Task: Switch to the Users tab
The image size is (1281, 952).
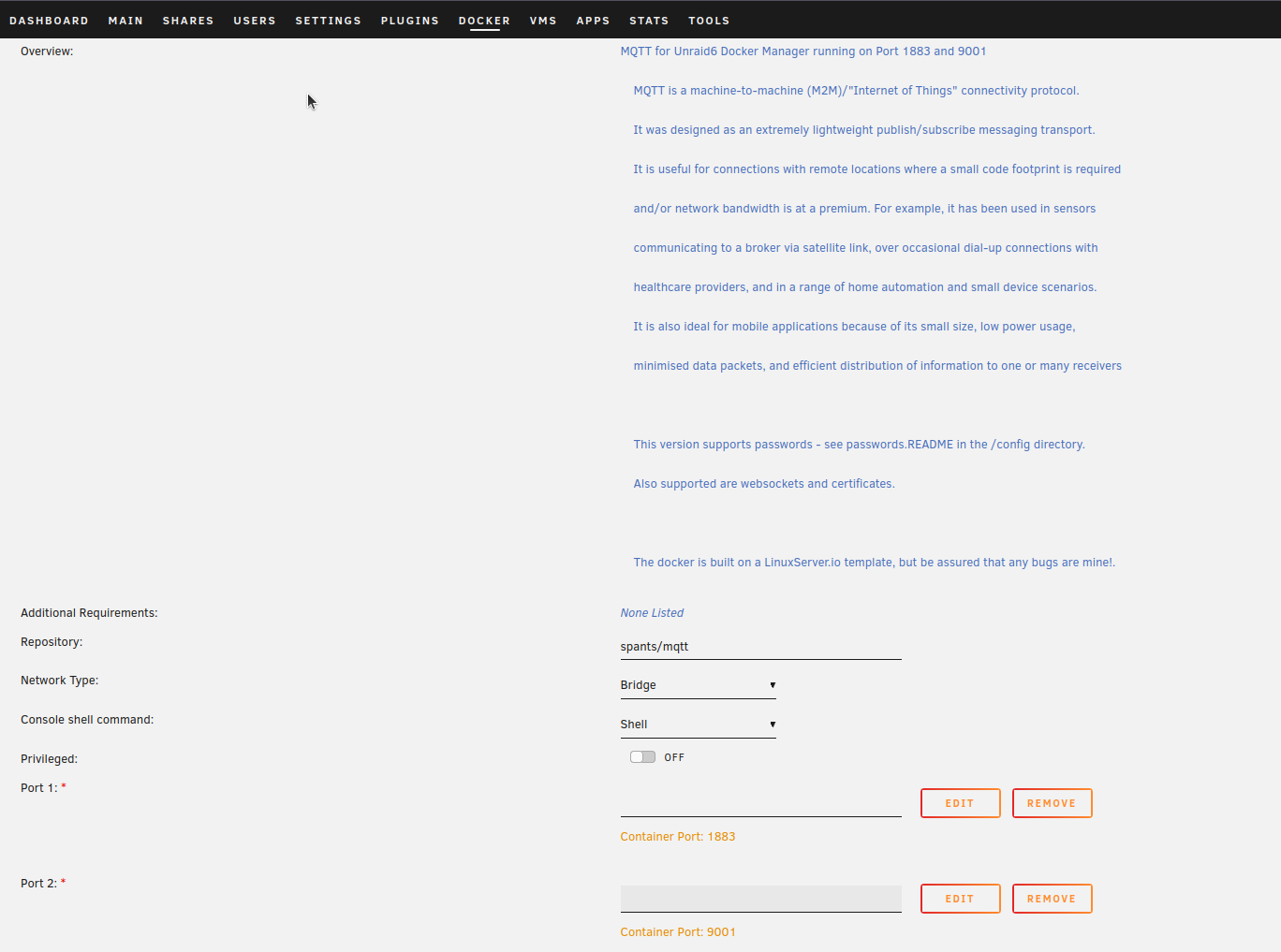Action: pos(255,21)
